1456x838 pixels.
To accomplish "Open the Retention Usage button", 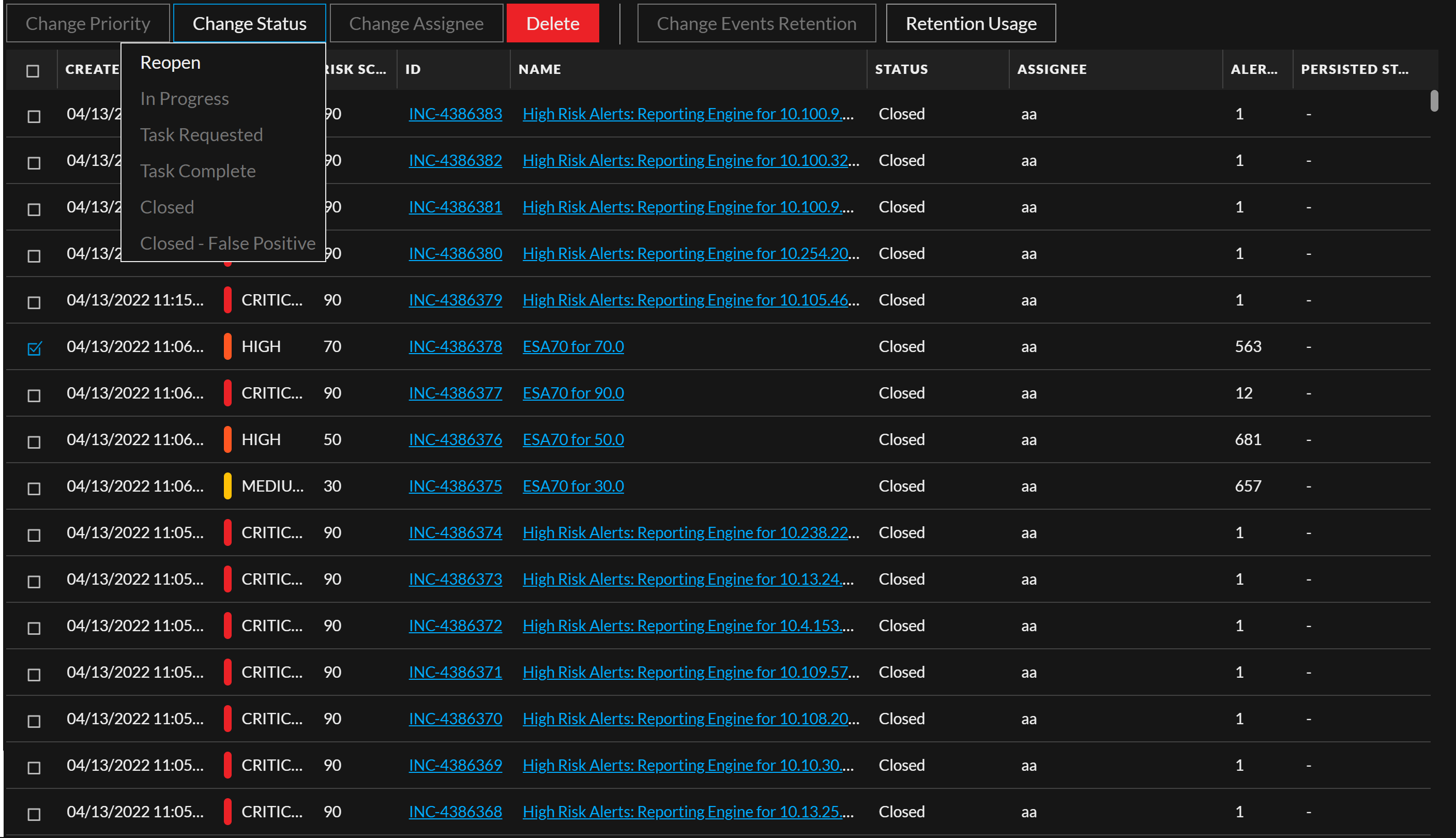I will click(970, 24).
